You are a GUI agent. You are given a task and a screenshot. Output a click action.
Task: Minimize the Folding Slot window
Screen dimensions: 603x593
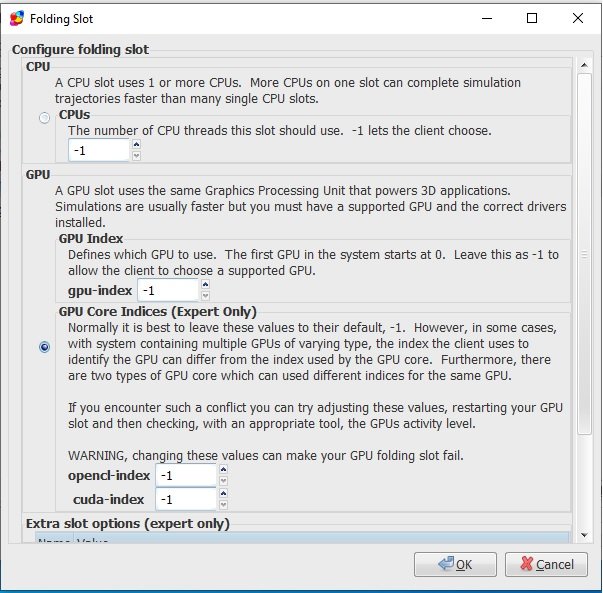point(487,18)
